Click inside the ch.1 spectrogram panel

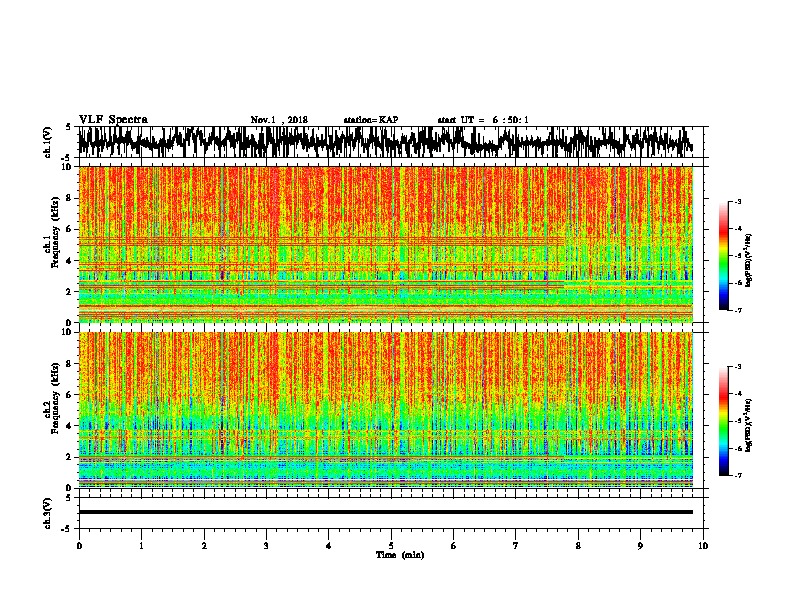386,244
